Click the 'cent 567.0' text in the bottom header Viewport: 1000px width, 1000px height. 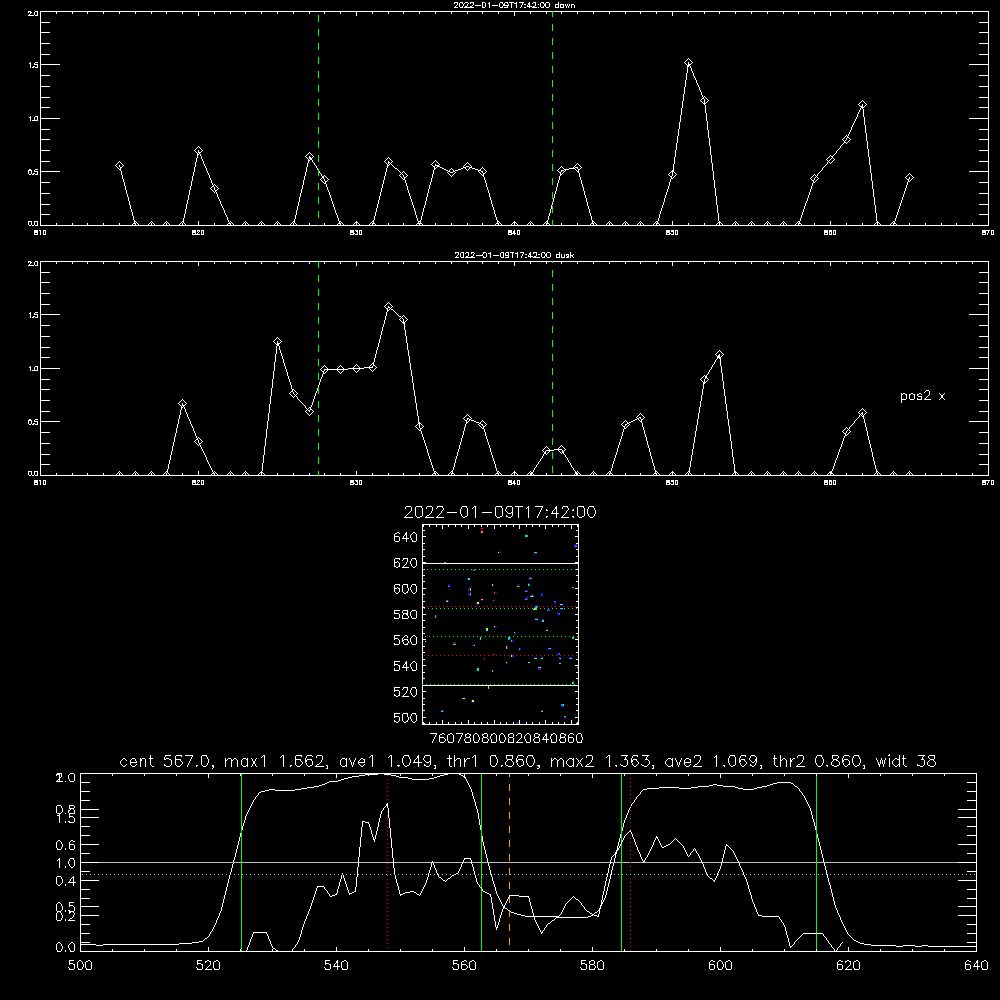click(x=165, y=761)
